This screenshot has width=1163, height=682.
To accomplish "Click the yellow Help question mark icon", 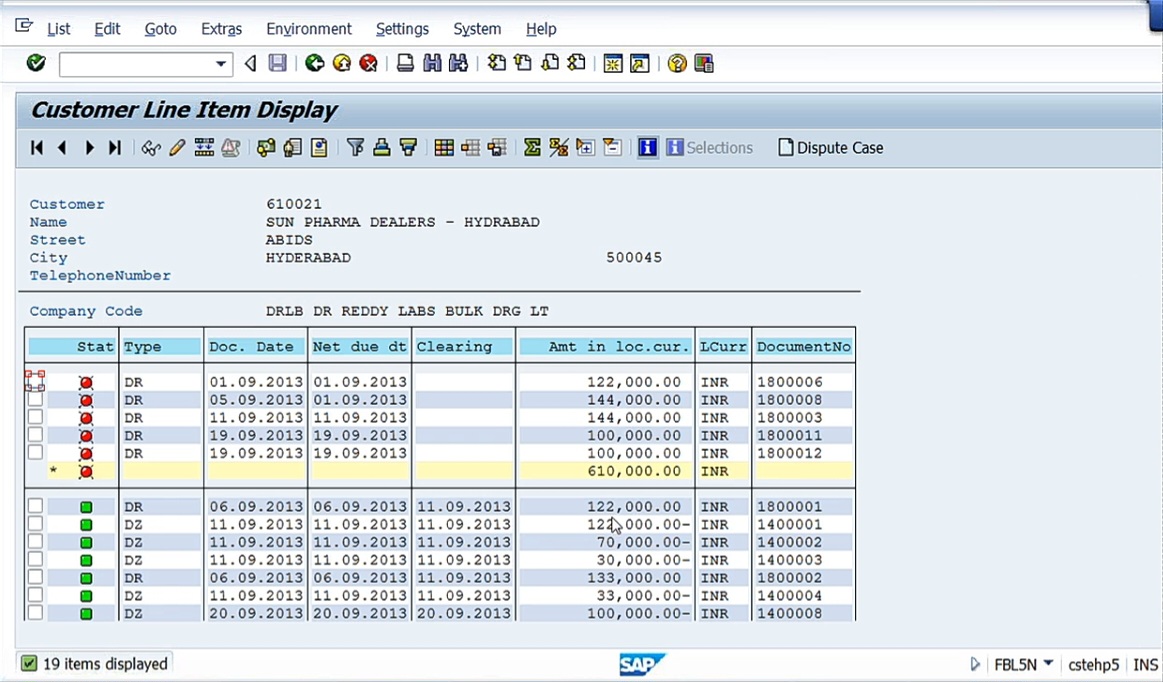I will (x=676, y=63).
